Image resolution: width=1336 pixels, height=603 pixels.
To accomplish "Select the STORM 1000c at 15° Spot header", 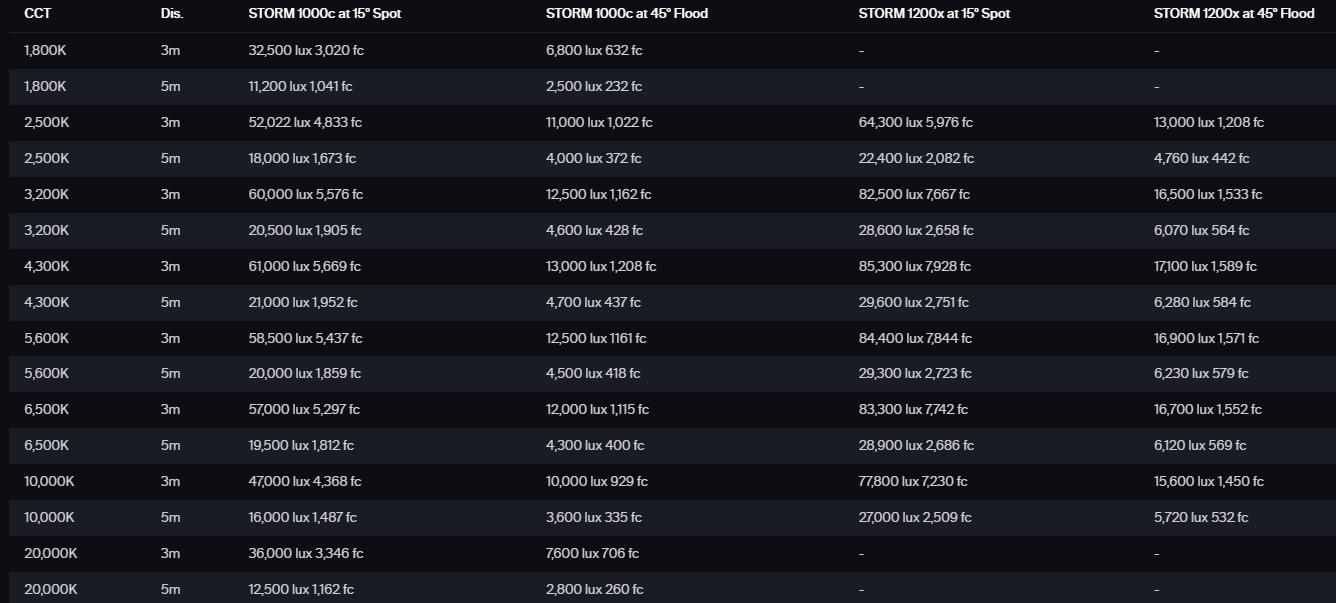I will tap(324, 14).
